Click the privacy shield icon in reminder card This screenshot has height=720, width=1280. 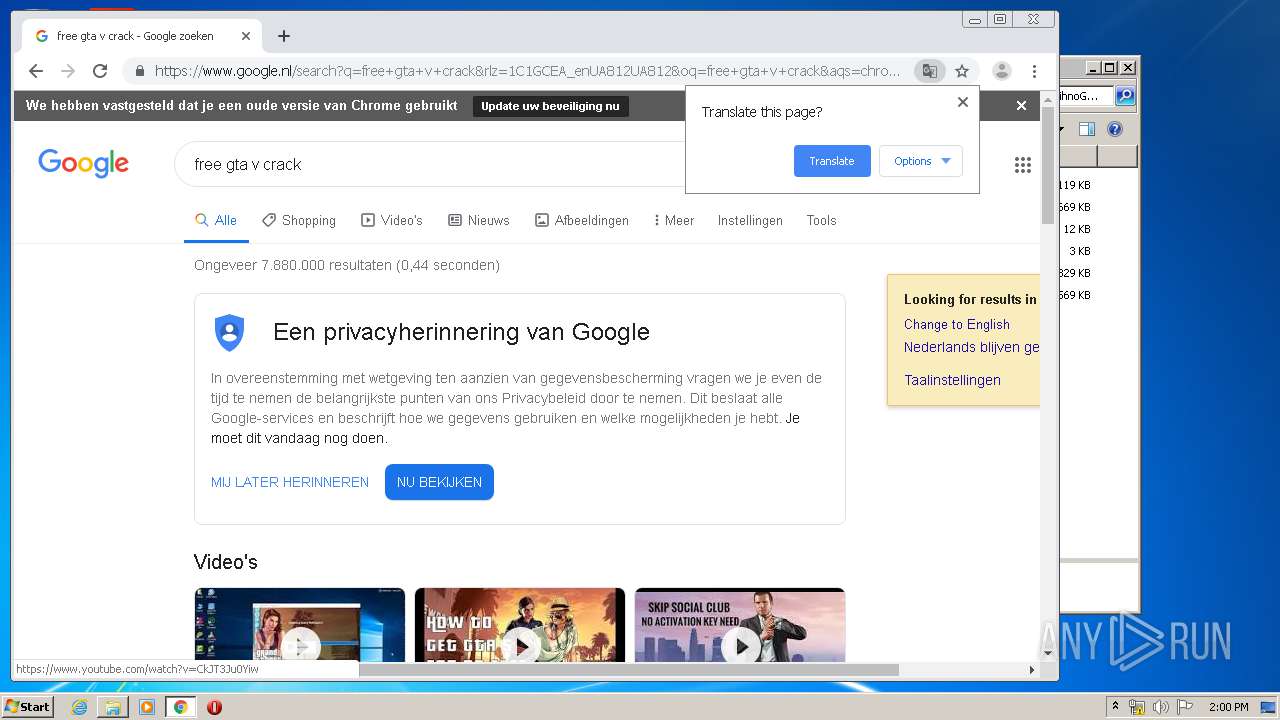pos(230,332)
